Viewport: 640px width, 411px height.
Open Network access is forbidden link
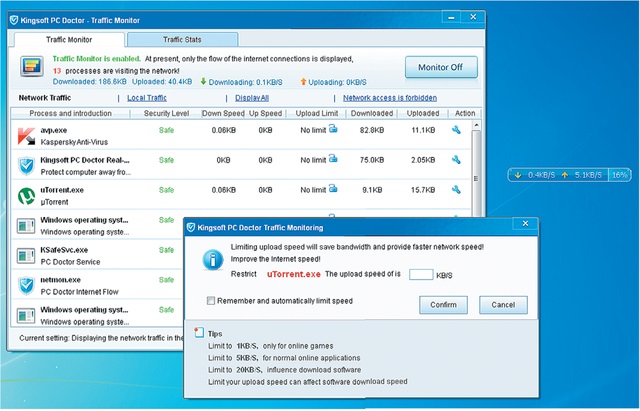(390, 98)
